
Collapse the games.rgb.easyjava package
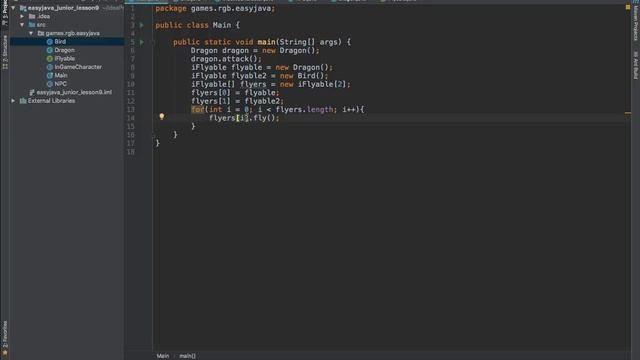pyautogui.click(x=31, y=33)
